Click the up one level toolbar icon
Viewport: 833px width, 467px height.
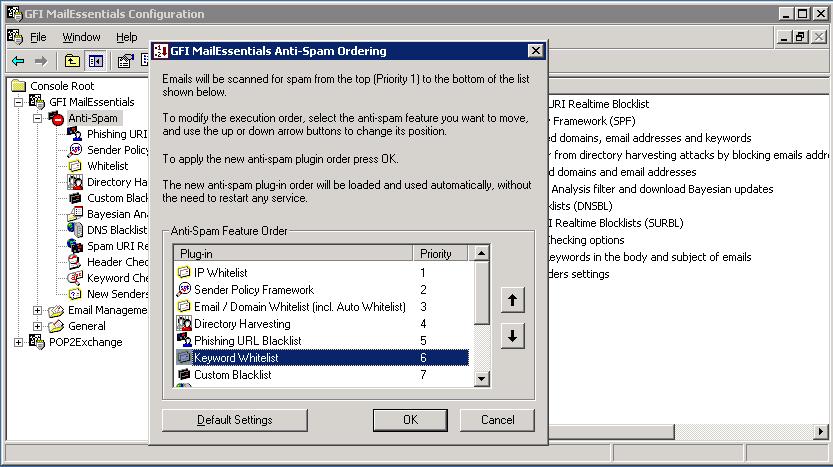pos(73,61)
